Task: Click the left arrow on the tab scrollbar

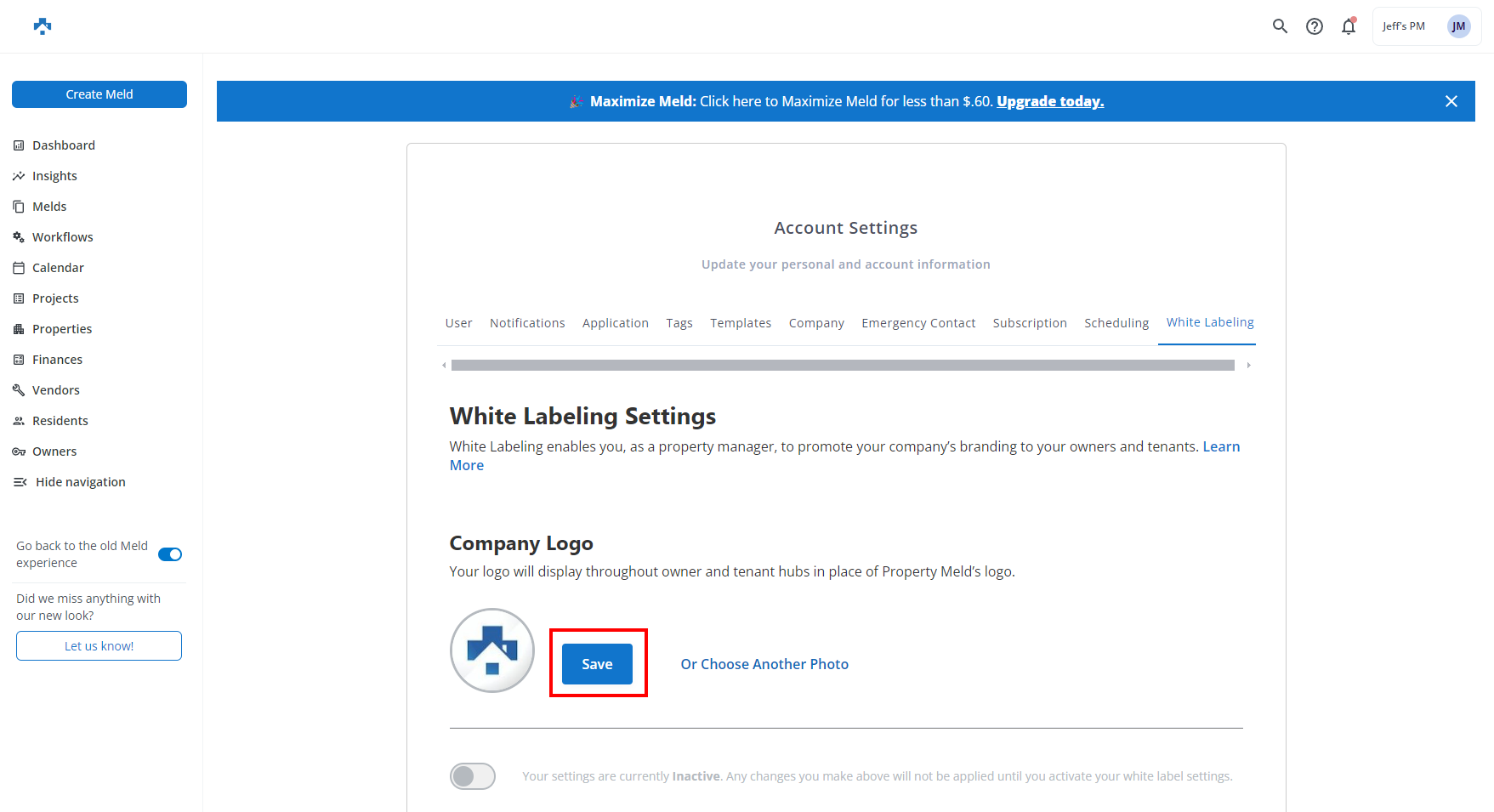Action: (443, 365)
